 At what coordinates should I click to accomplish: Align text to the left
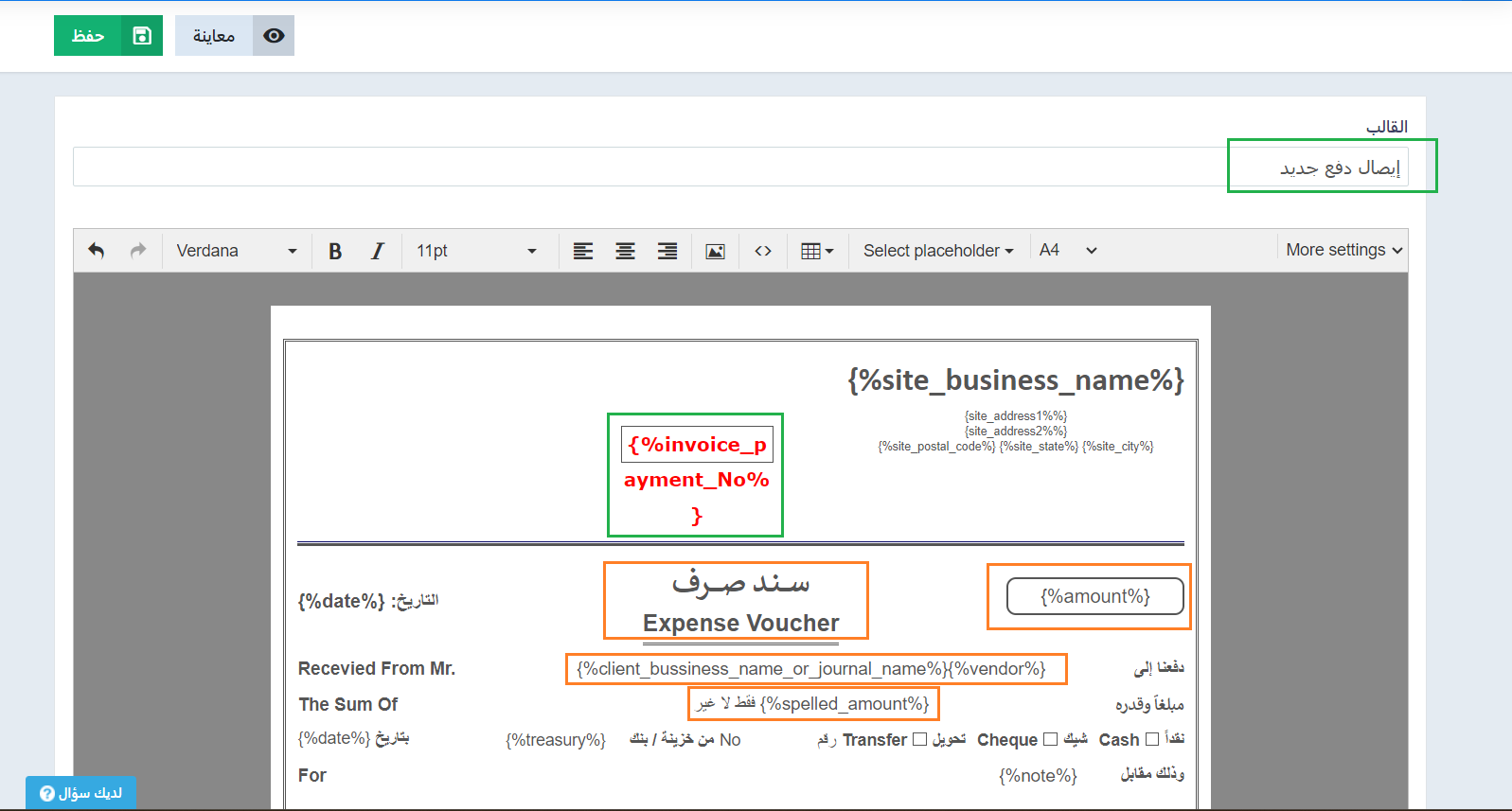pyautogui.click(x=583, y=251)
